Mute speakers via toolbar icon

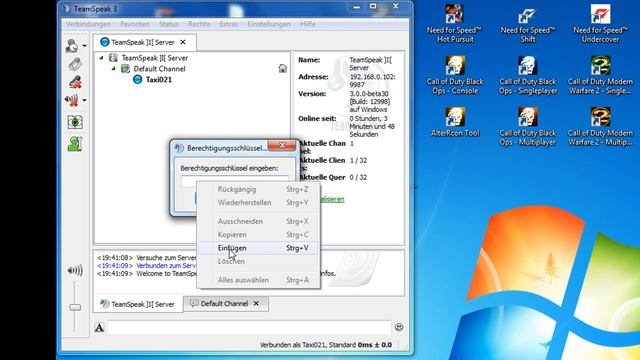[72, 100]
